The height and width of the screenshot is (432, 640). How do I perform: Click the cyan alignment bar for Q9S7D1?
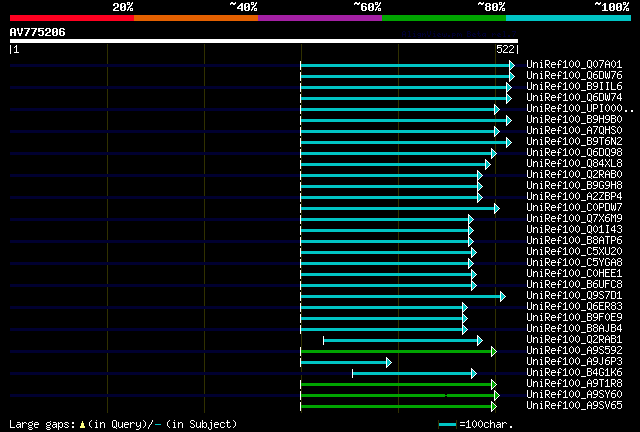coord(403,296)
